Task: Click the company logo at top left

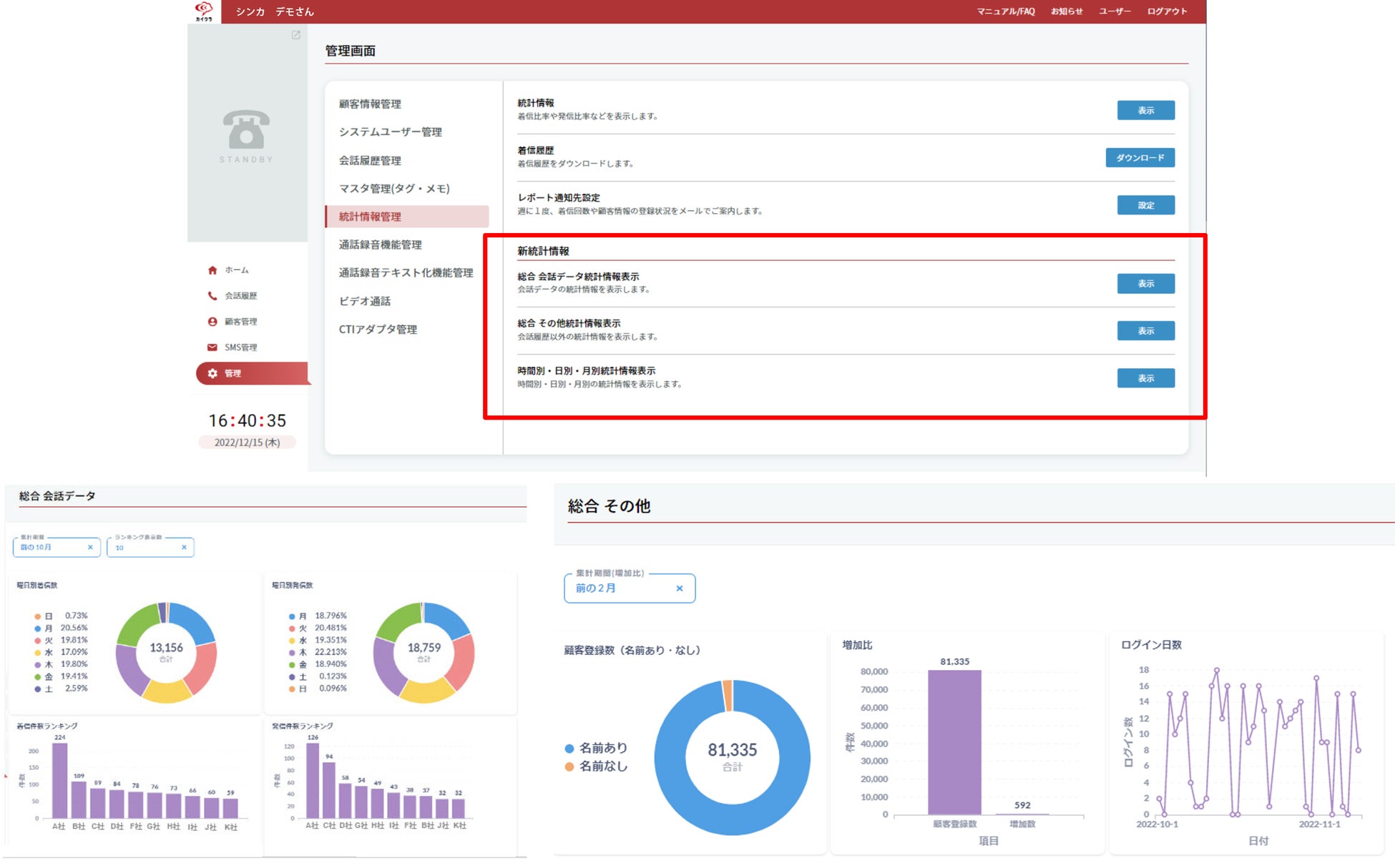Action: coord(204,11)
